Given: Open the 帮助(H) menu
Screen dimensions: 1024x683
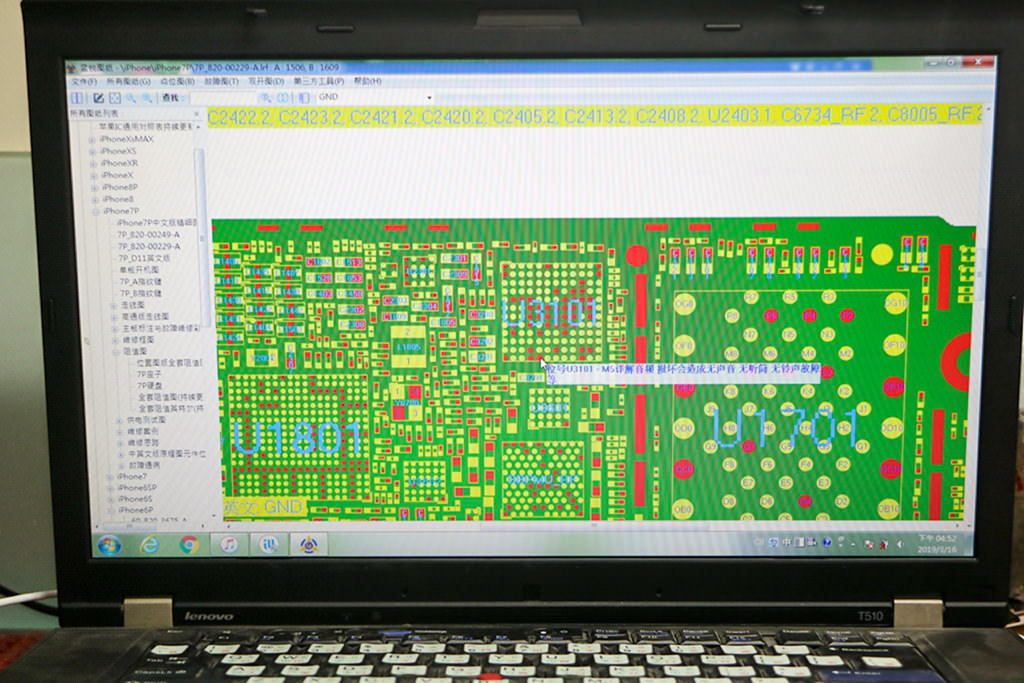Looking at the screenshot, I should [367, 81].
